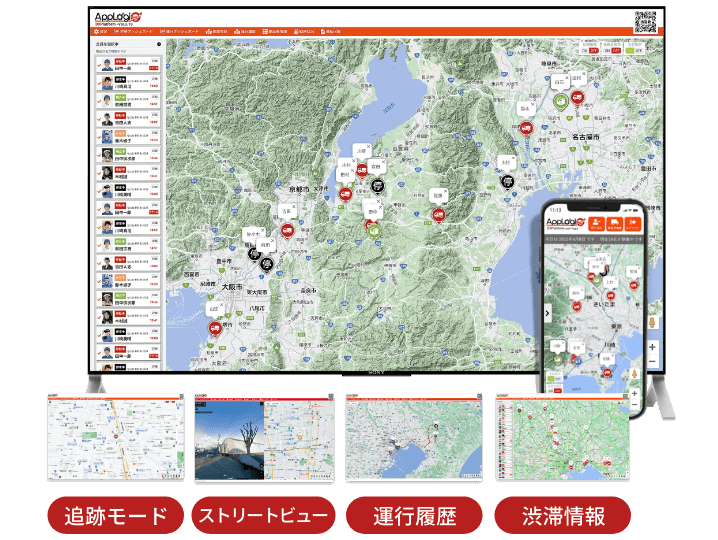The image size is (718, 540).
Task: Zoom in with the phone map plus button
Action: point(634,393)
